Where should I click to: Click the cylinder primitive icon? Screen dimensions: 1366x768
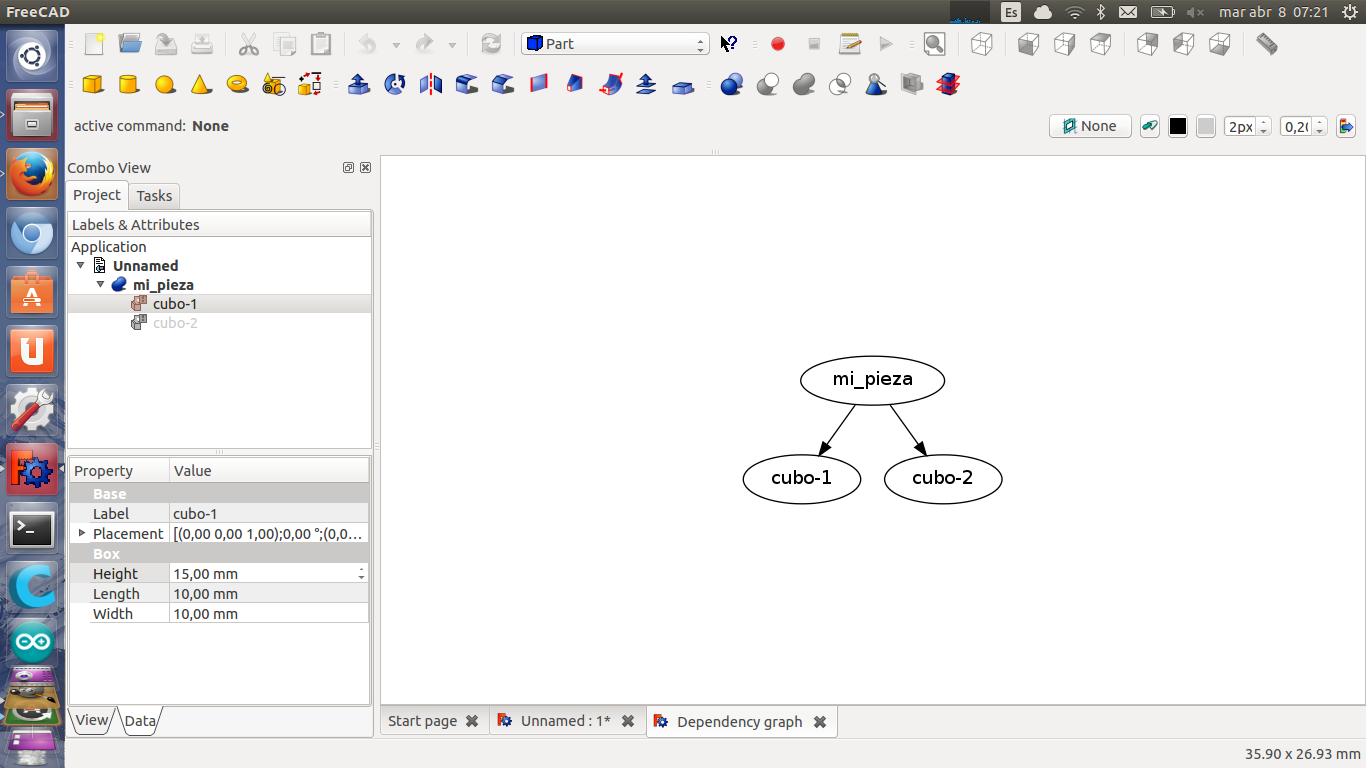(x=129, y=85)
